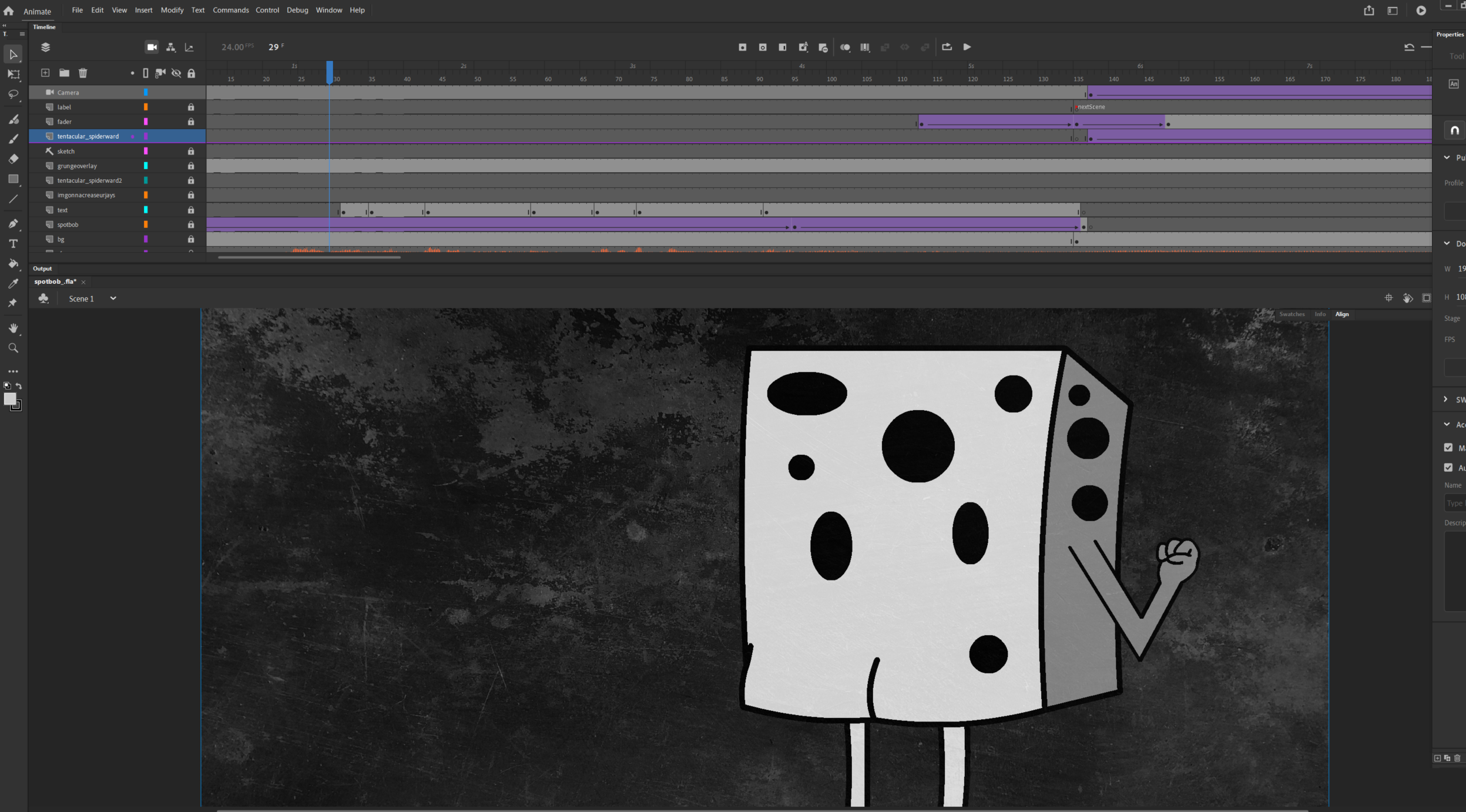
Task: Select the Free Transform tool
Action: click(13, 75)
